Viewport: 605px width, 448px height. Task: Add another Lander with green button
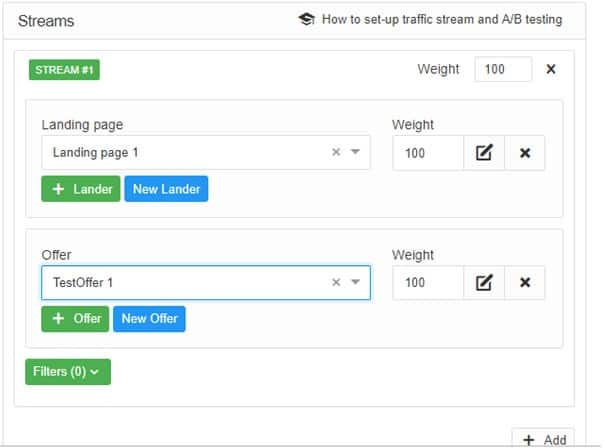click(80, 189)
